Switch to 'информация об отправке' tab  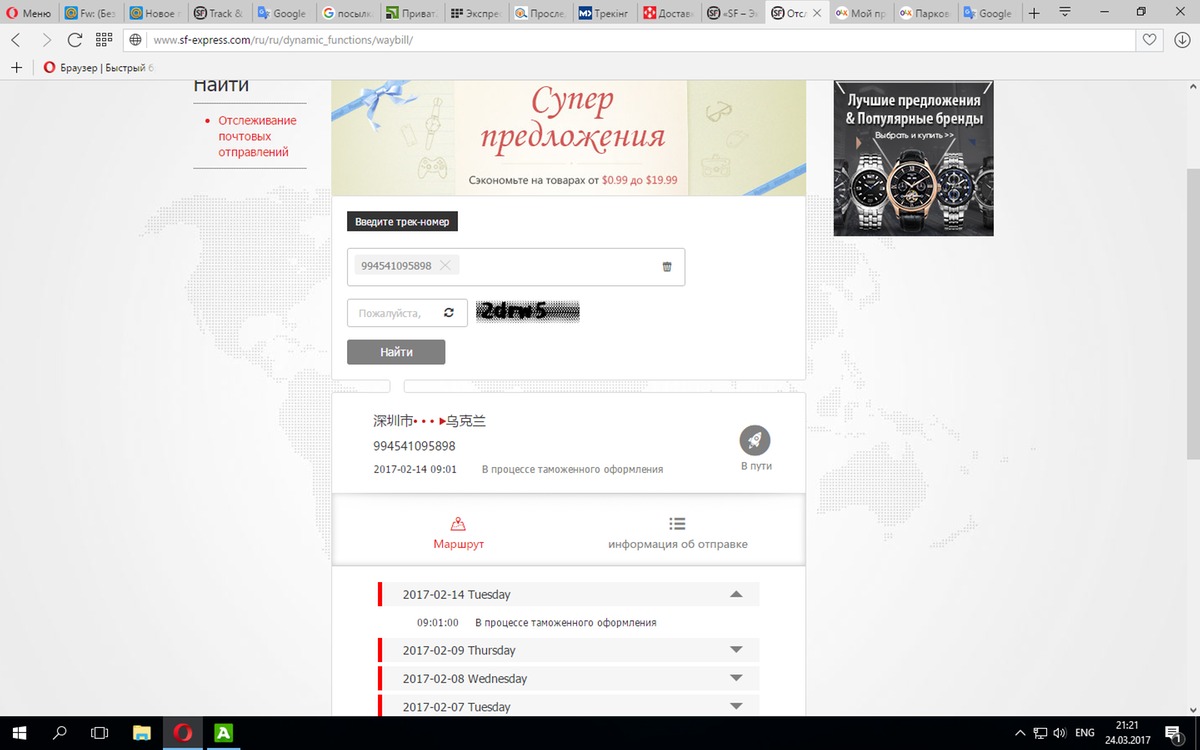(x=677, y=533)
